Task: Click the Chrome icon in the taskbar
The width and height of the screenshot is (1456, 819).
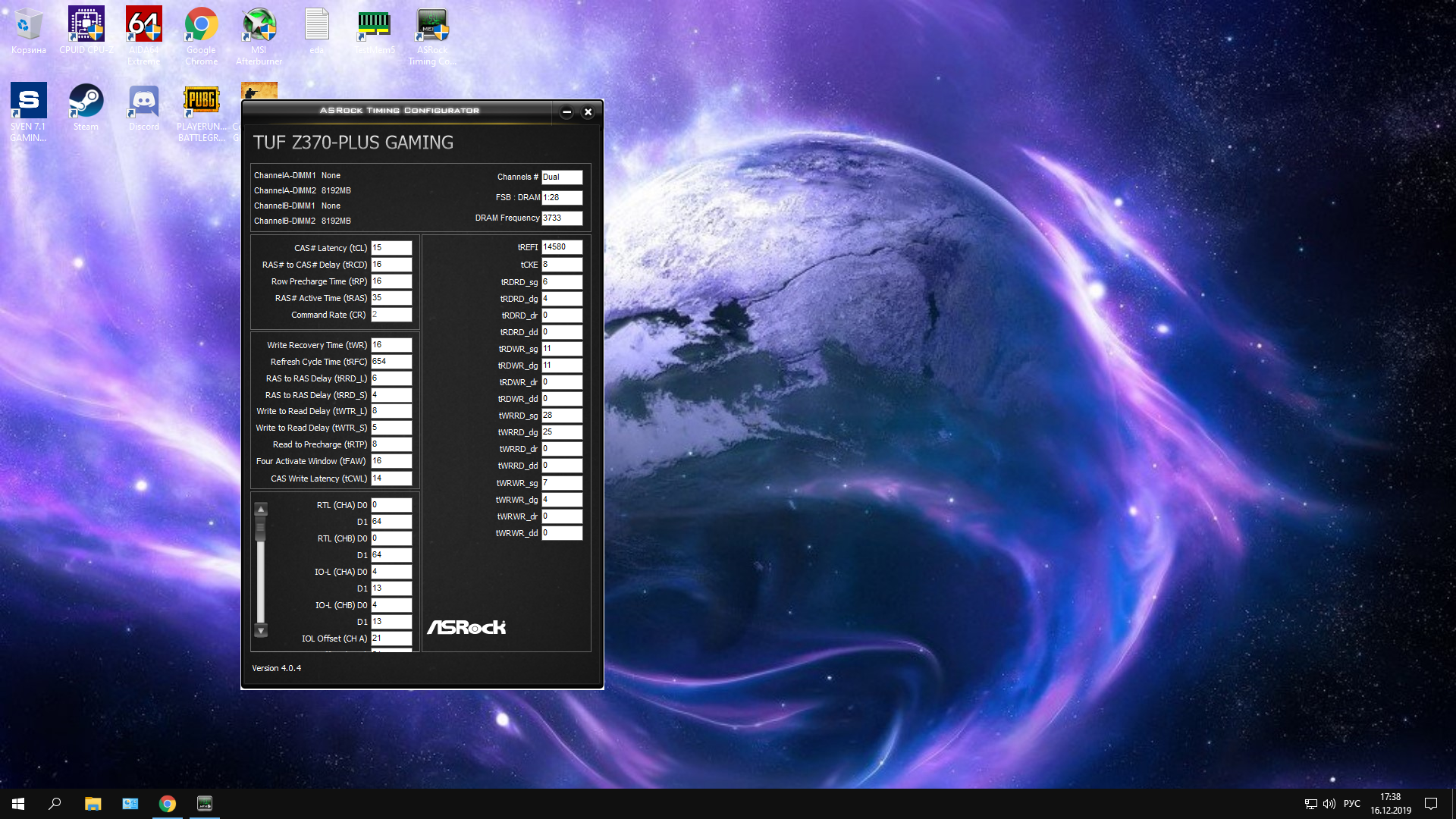Action: tap(168, 803)
